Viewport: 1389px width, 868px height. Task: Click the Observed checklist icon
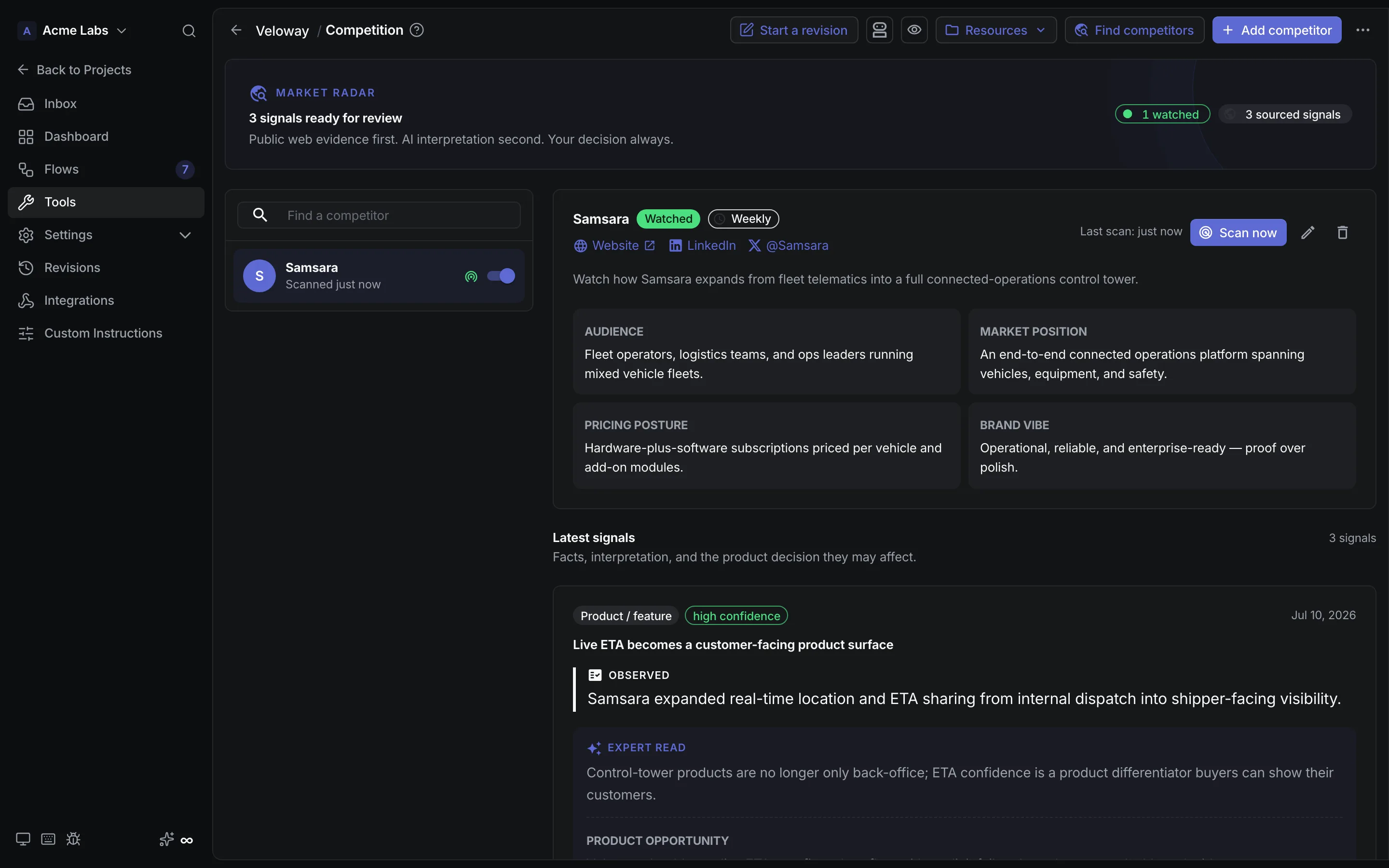[595, 675]
